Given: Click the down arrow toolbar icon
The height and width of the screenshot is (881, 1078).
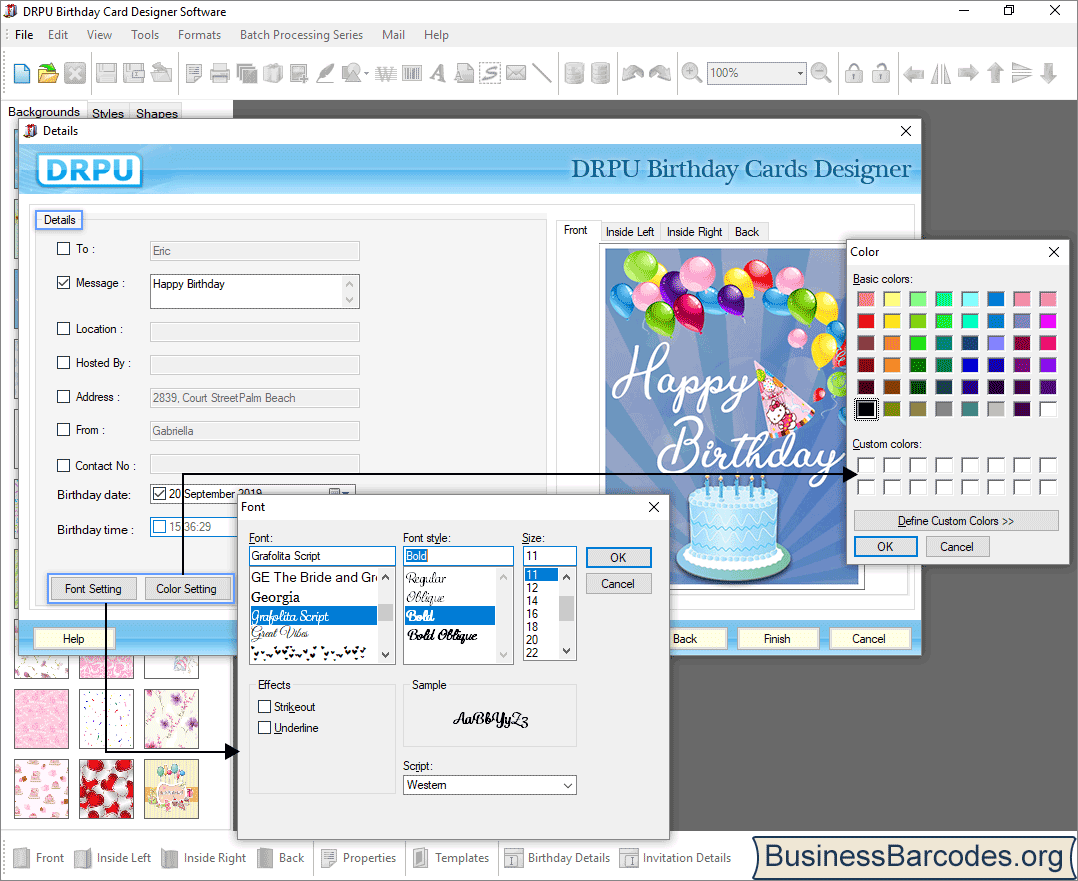Looking at the screenshot, I should click(x=1048, y=73).
